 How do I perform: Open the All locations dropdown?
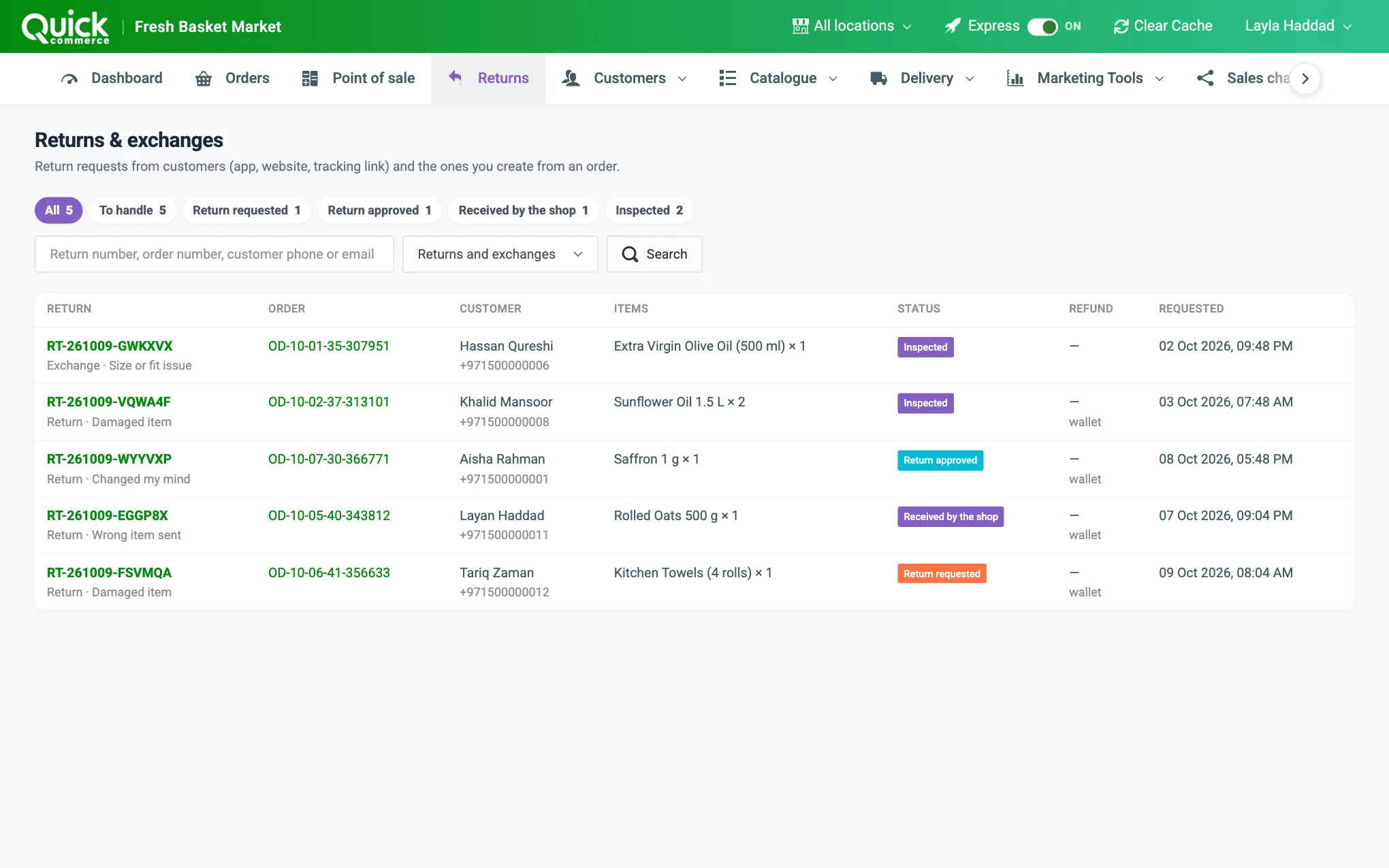pyautogui.click(x=852, y=26)
